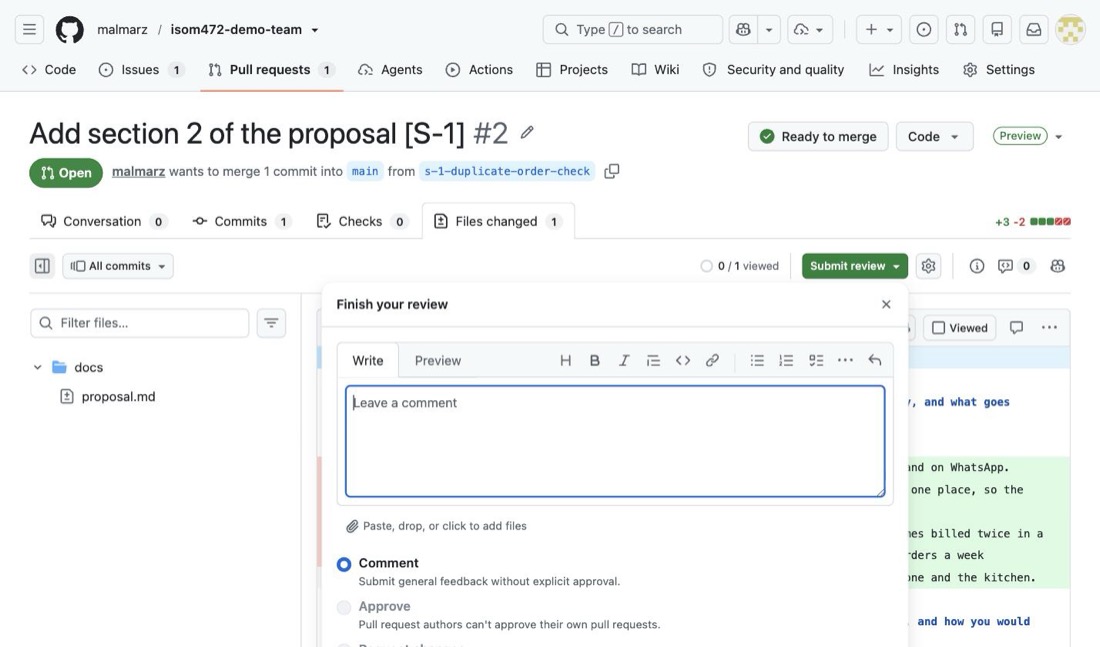Collapse the file tree sidebar
This screenshot has width=1100, height=647.
(42, 266)
